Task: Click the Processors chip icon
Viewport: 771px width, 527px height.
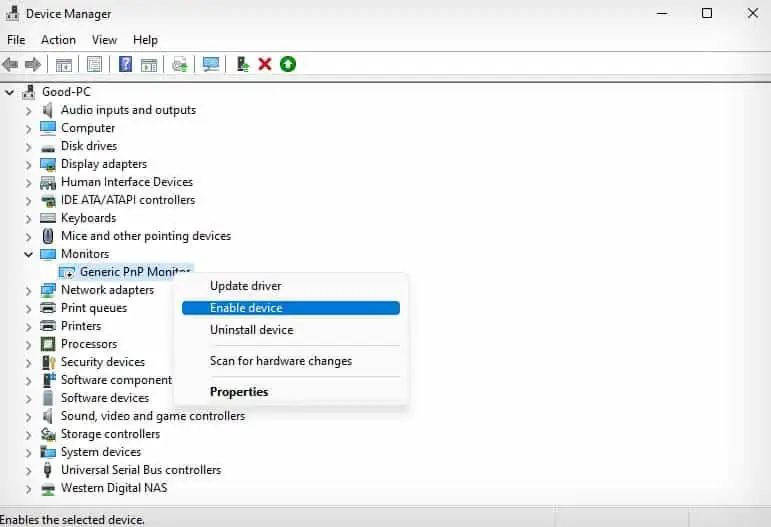Action: coord(48,344)
